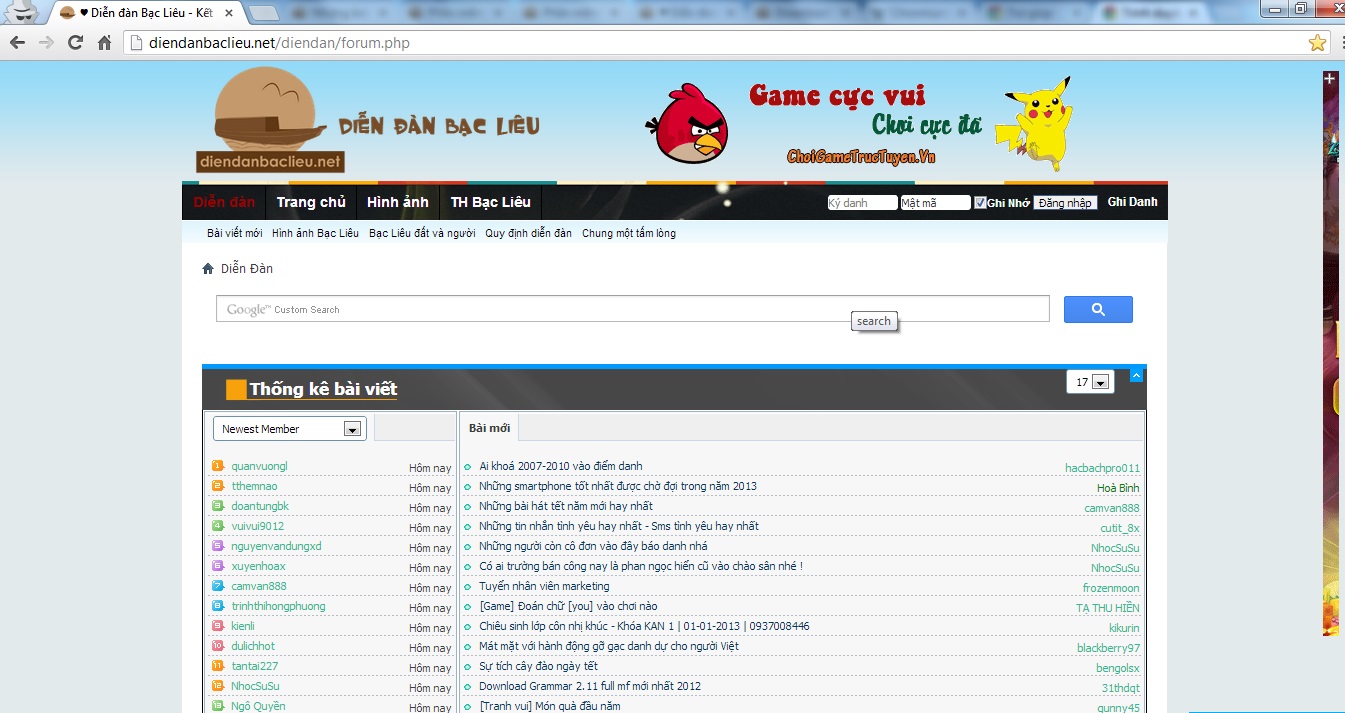Open Bạc Liêu đất và người link
This screenshot has width=1345, height=713.
[422, 233]
